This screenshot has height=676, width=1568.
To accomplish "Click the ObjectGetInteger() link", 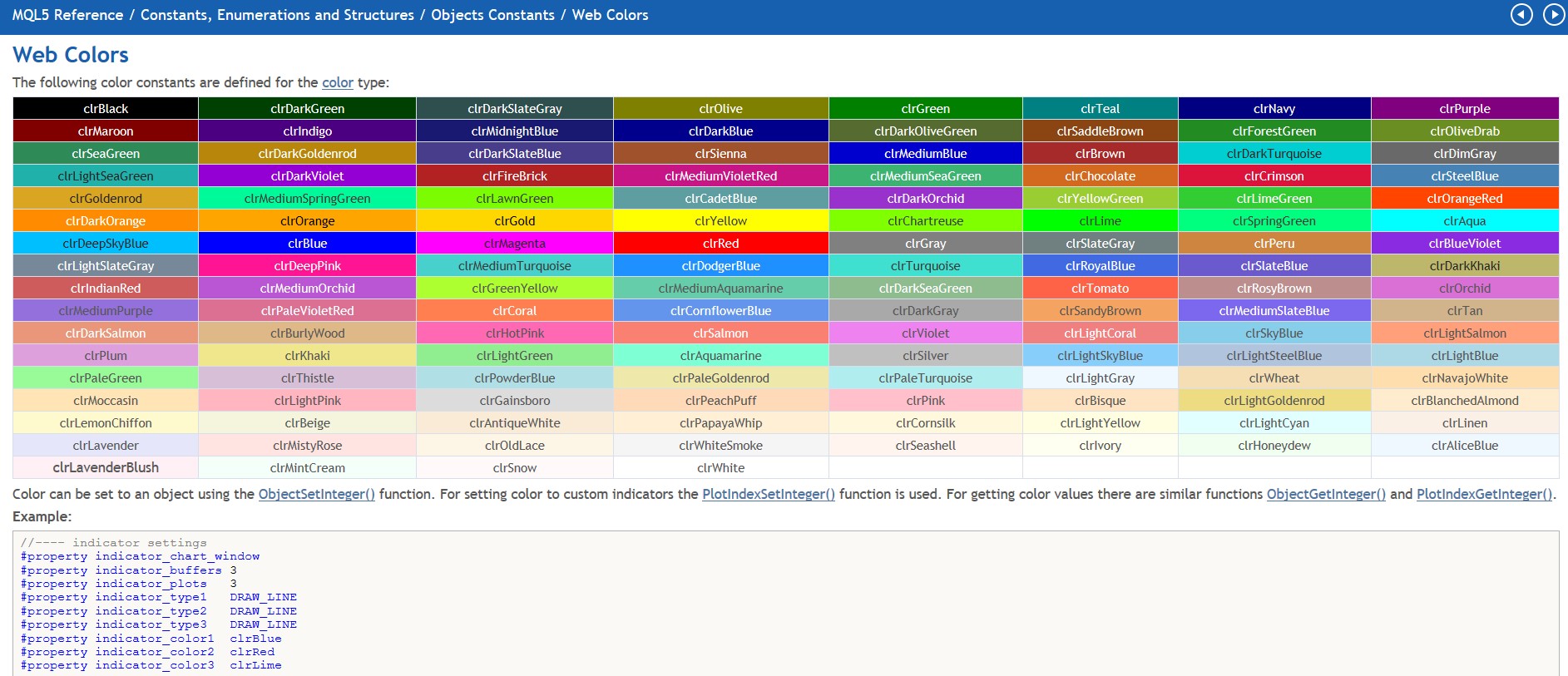I will 1326,494.
